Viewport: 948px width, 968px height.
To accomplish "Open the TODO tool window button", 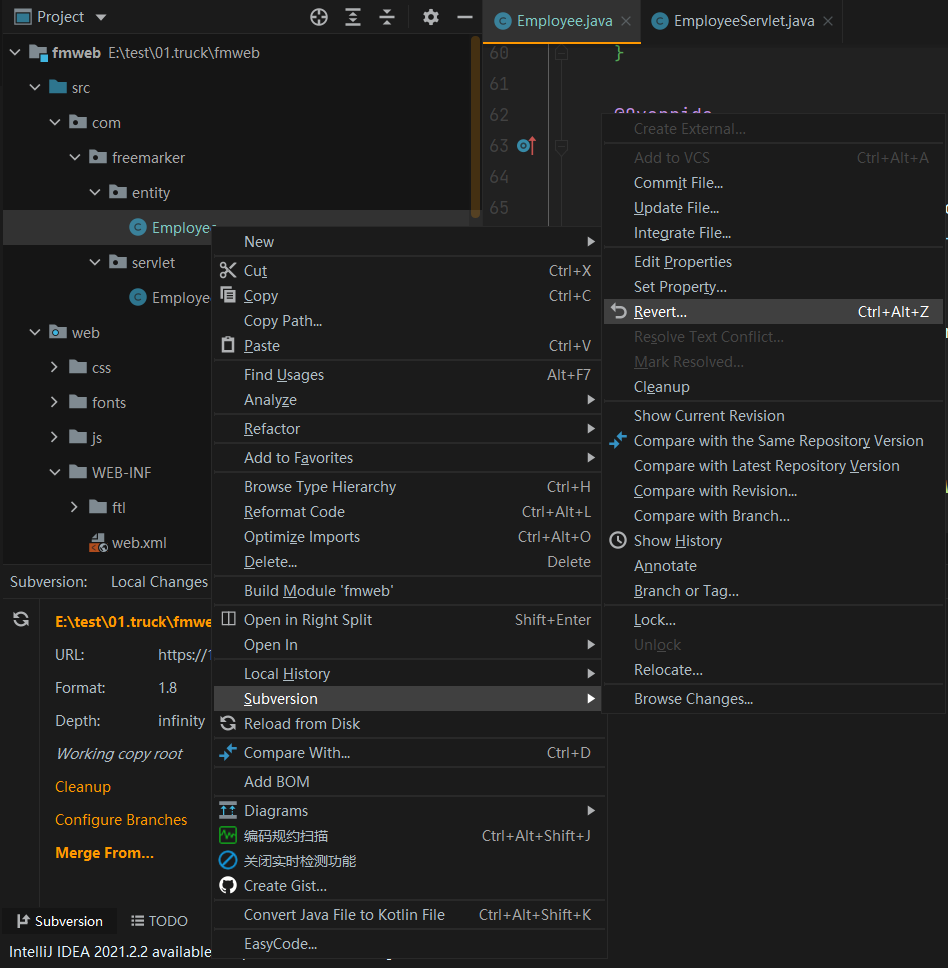I will (x=159, y=921).
